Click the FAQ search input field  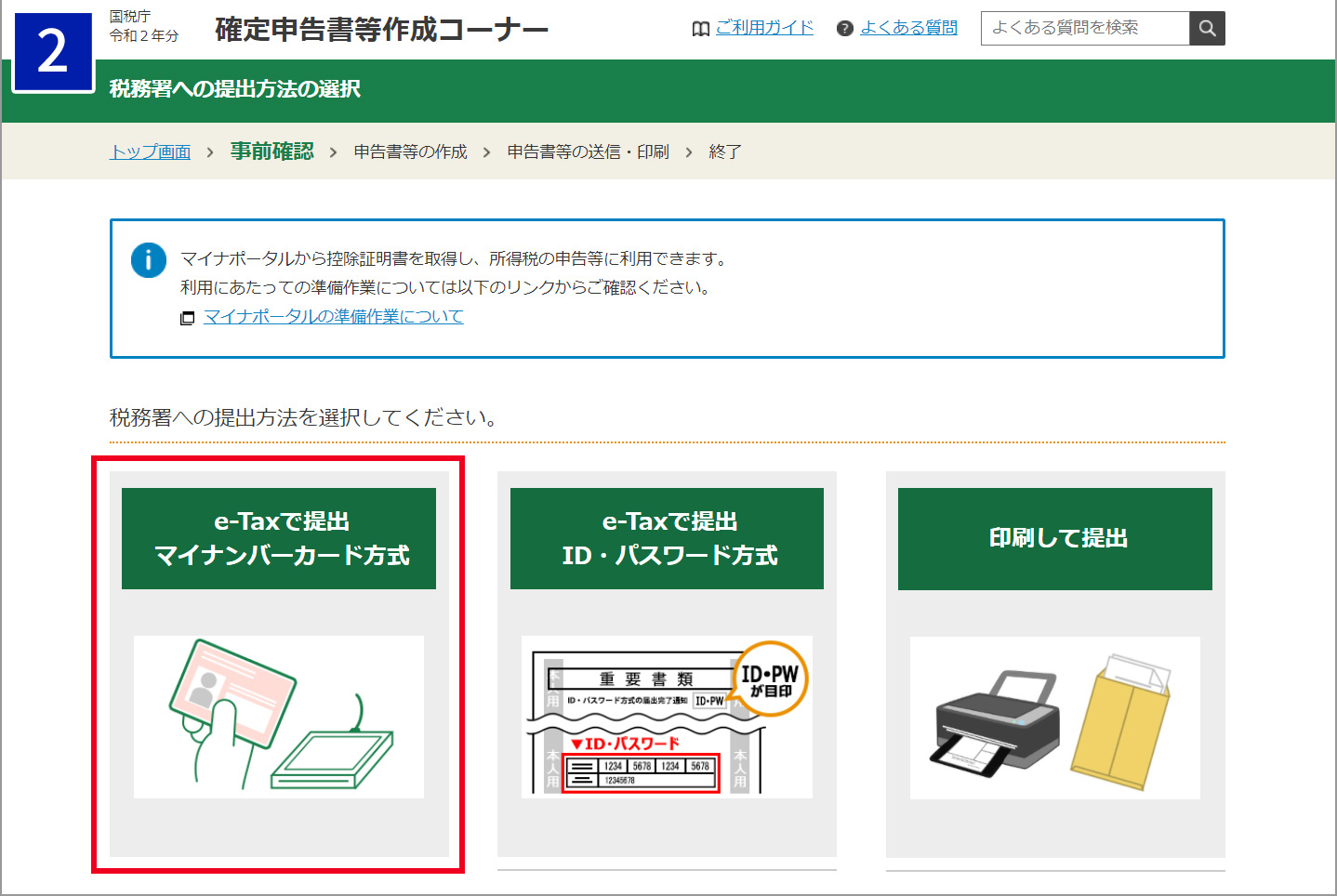[1084, 28]
